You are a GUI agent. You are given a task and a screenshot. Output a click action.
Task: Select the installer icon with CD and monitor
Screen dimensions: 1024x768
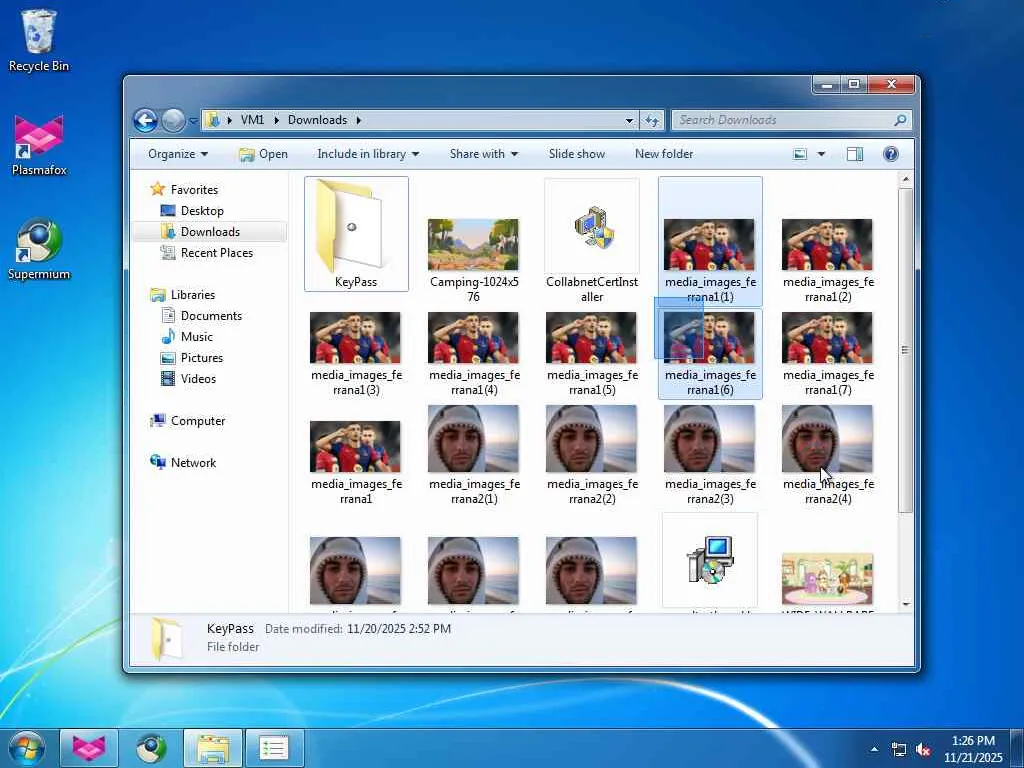coord(710,560)
